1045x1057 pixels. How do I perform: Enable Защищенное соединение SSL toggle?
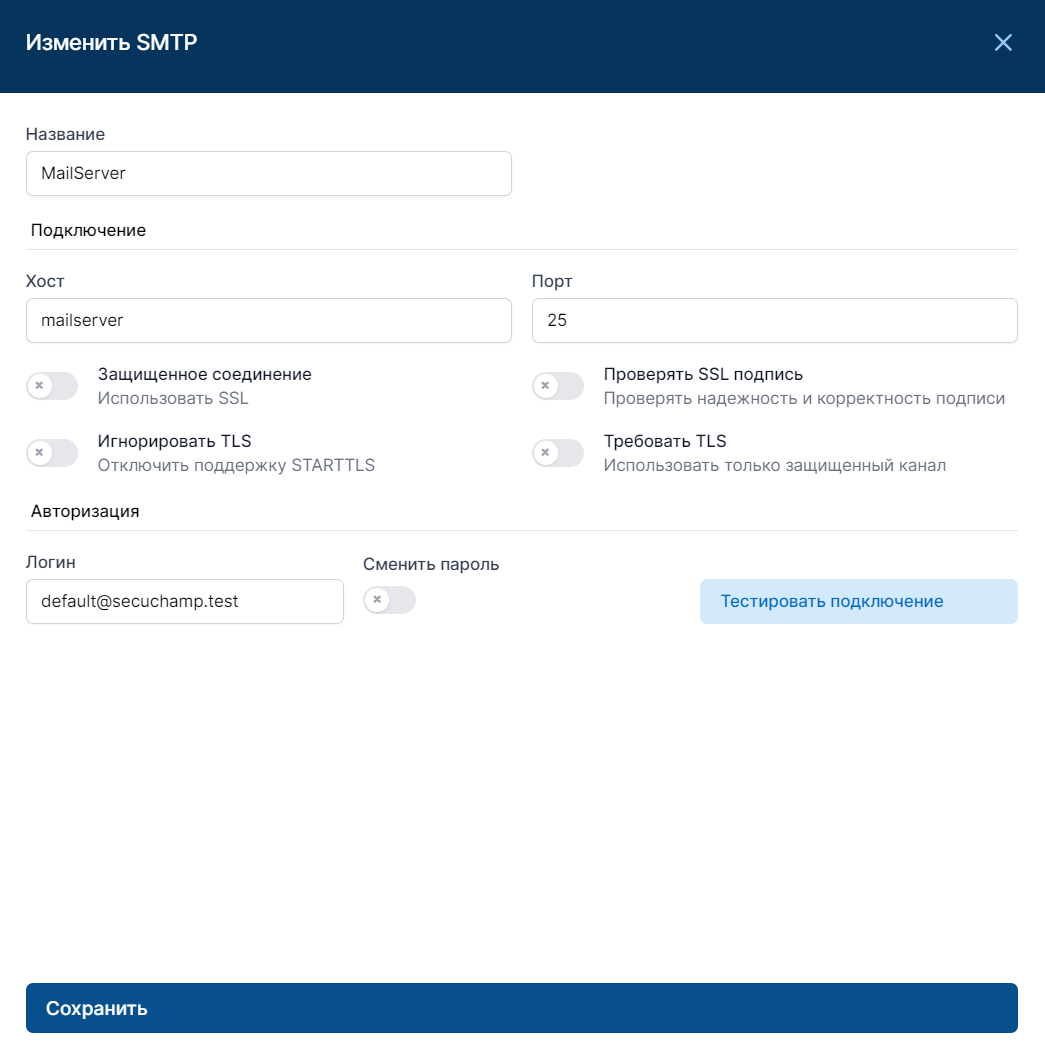[x=52, y=386]
